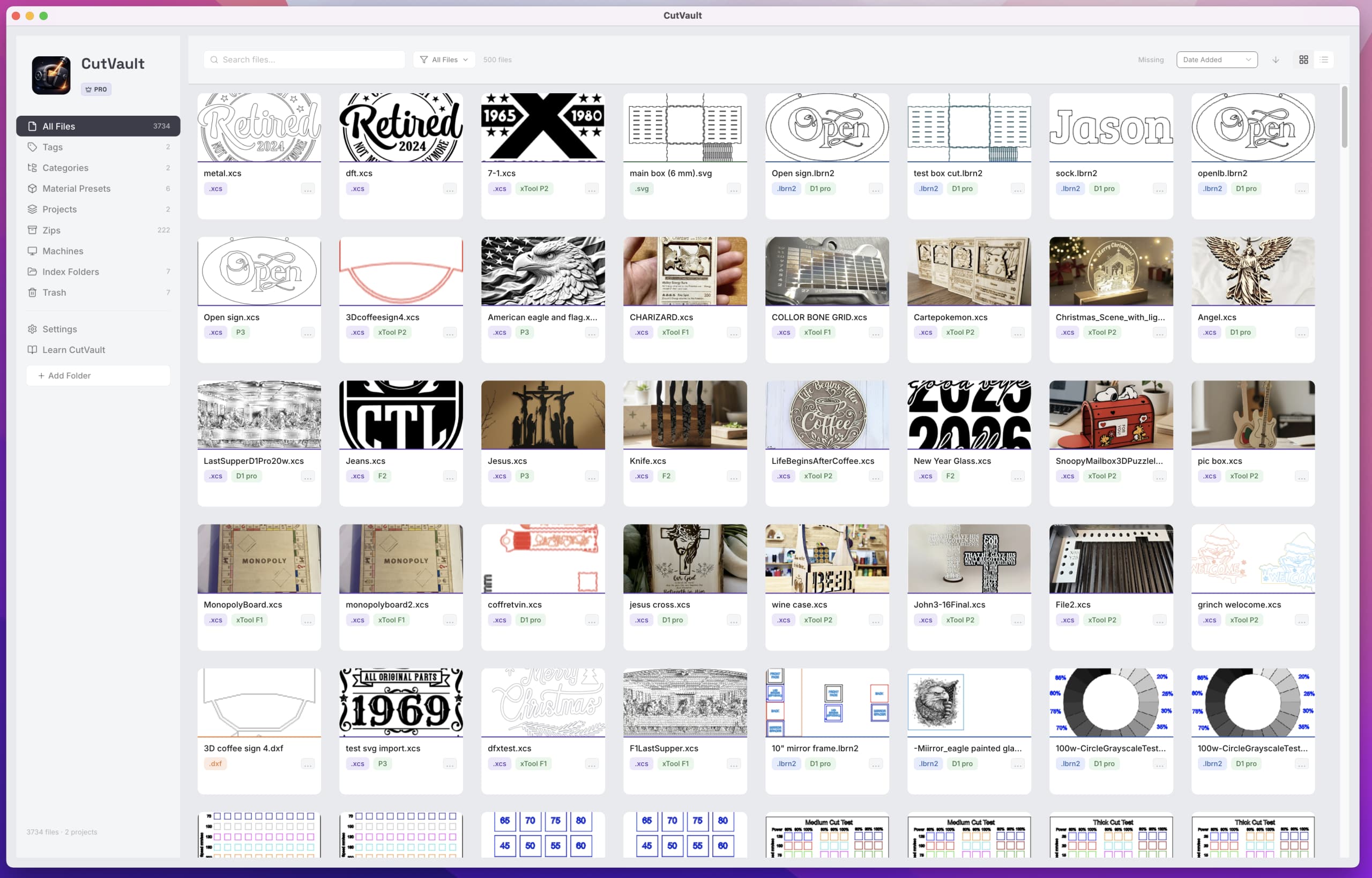Click the PRO badge under CutVault

(x=96, y=89)
